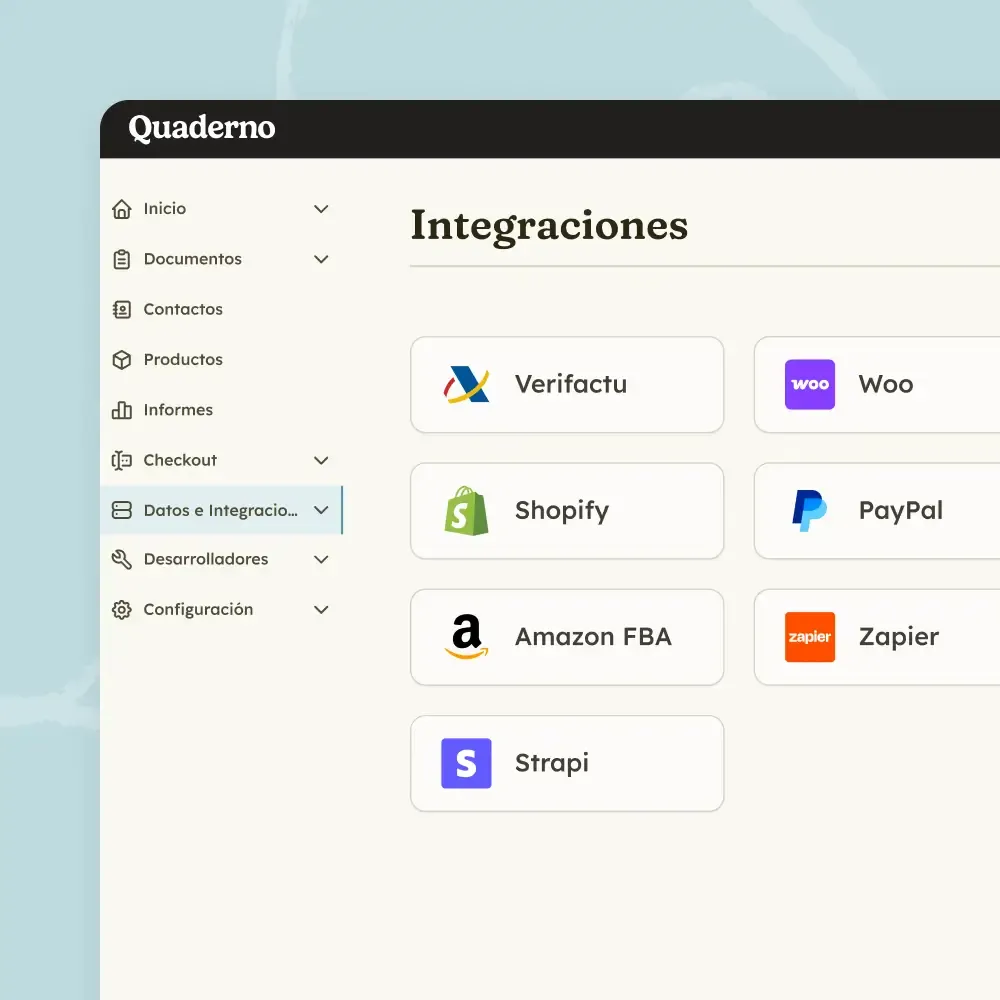The height and width of the screenshot is (1000, 1000).
Task: Expand the Documentos dropdown arrow
Action: [x=321, y=258]
